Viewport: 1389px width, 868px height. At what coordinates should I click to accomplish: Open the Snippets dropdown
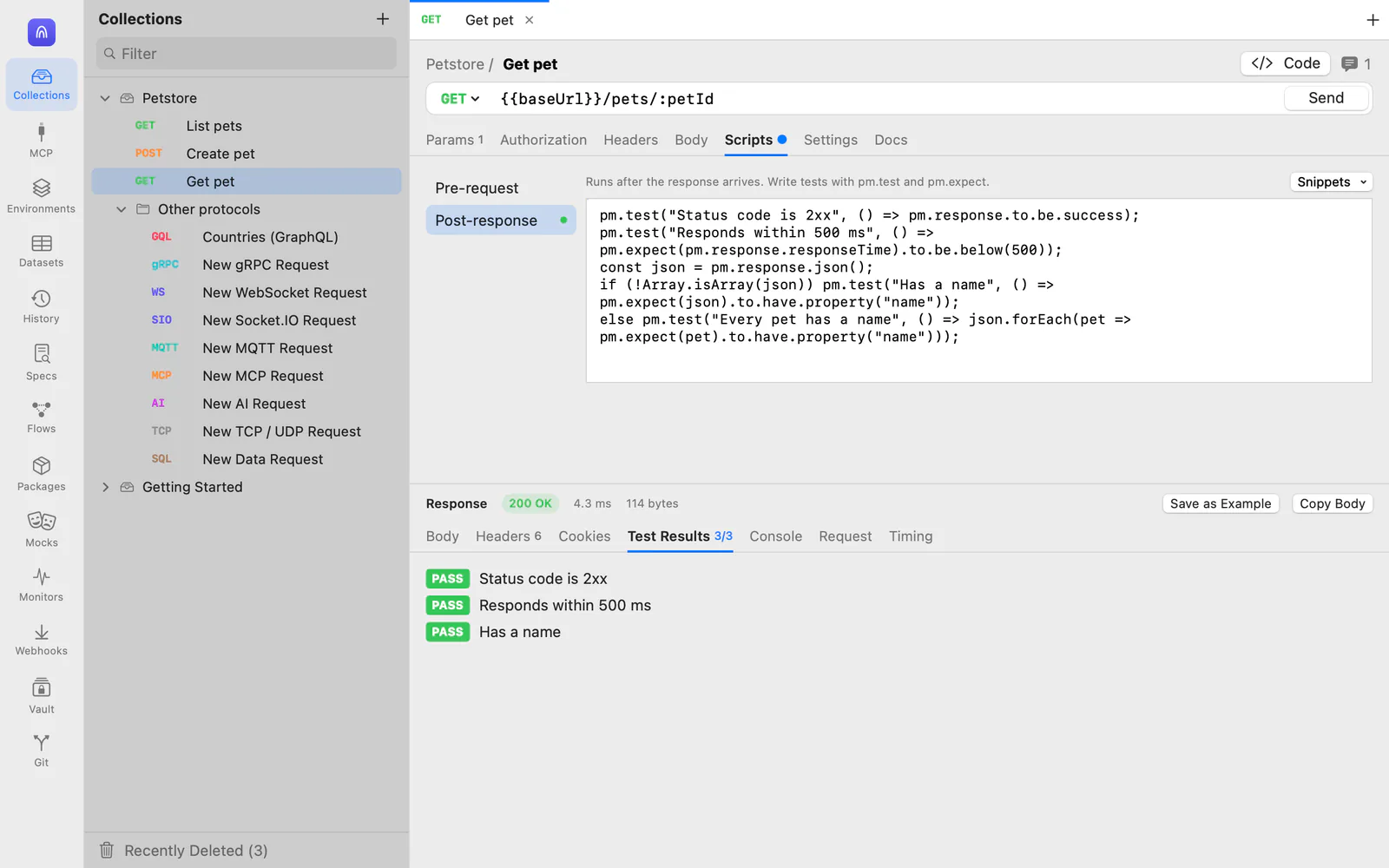[1331, 182]
